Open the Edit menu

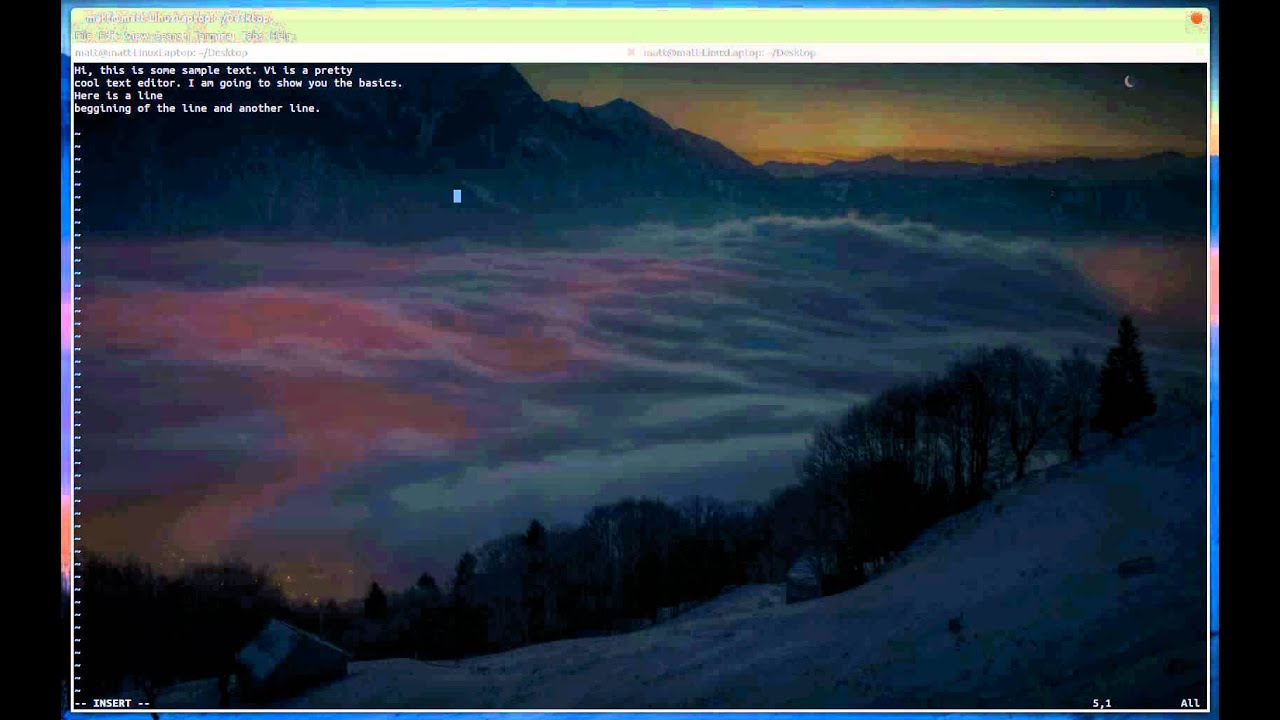click(105, 35)
